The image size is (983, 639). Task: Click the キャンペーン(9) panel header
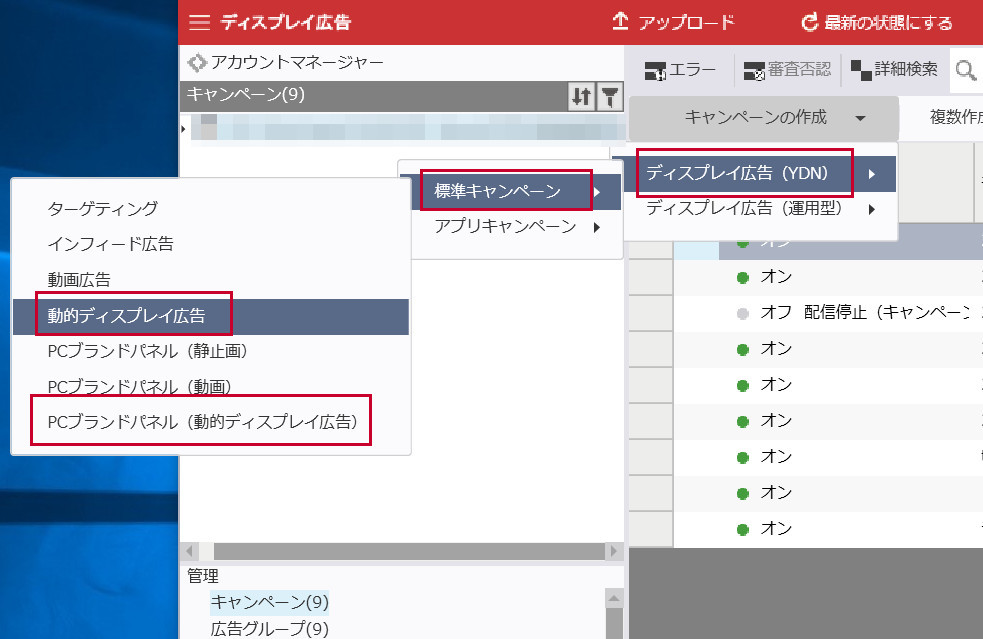[x=376, y=95]
